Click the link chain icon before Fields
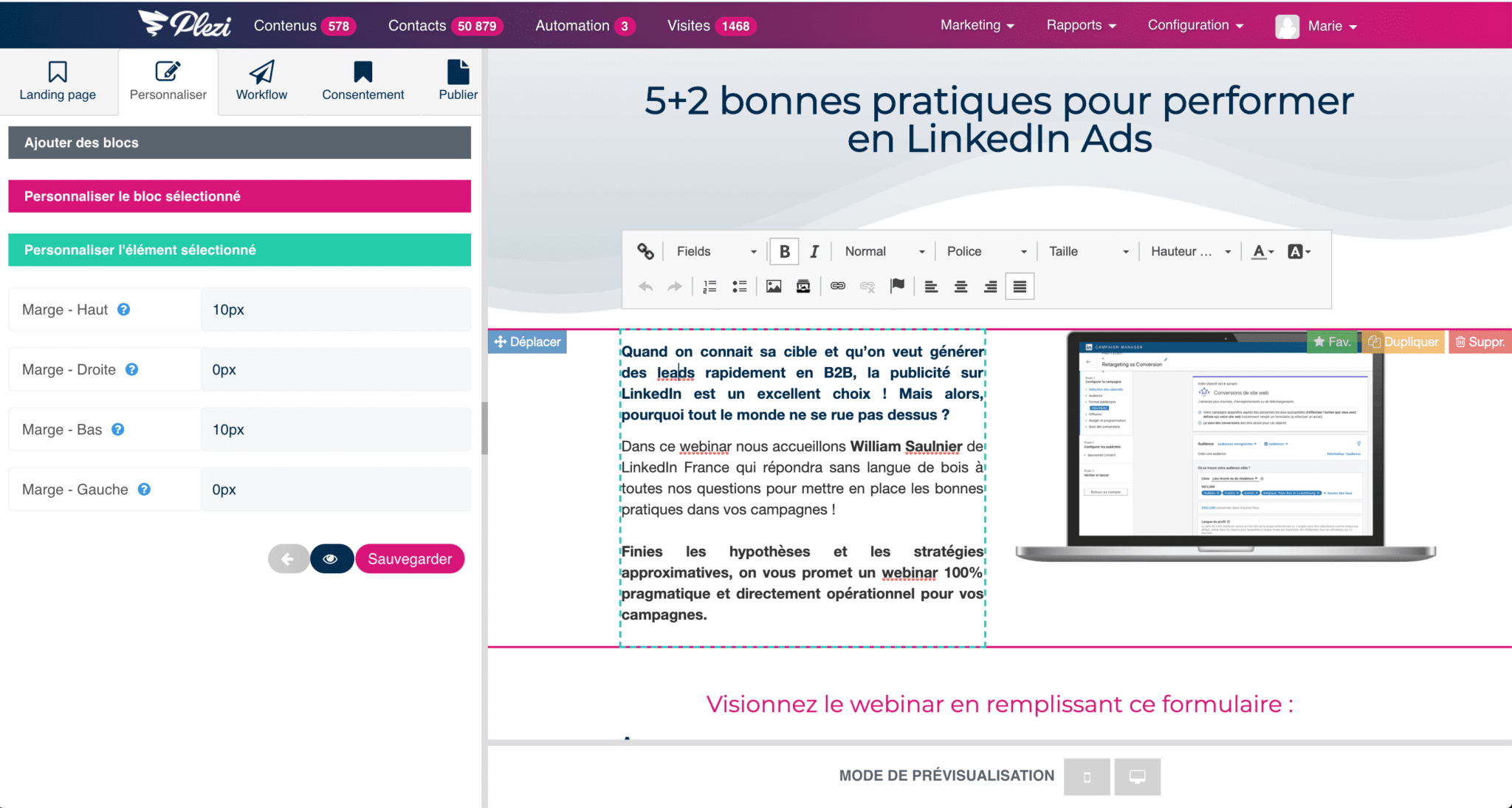 (645, 251)
